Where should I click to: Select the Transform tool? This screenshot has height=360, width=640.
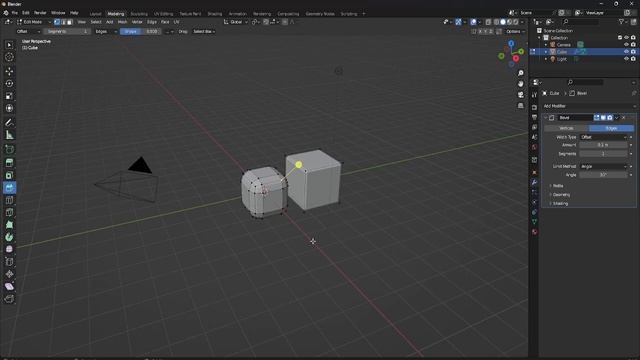(x=9, y=108)
